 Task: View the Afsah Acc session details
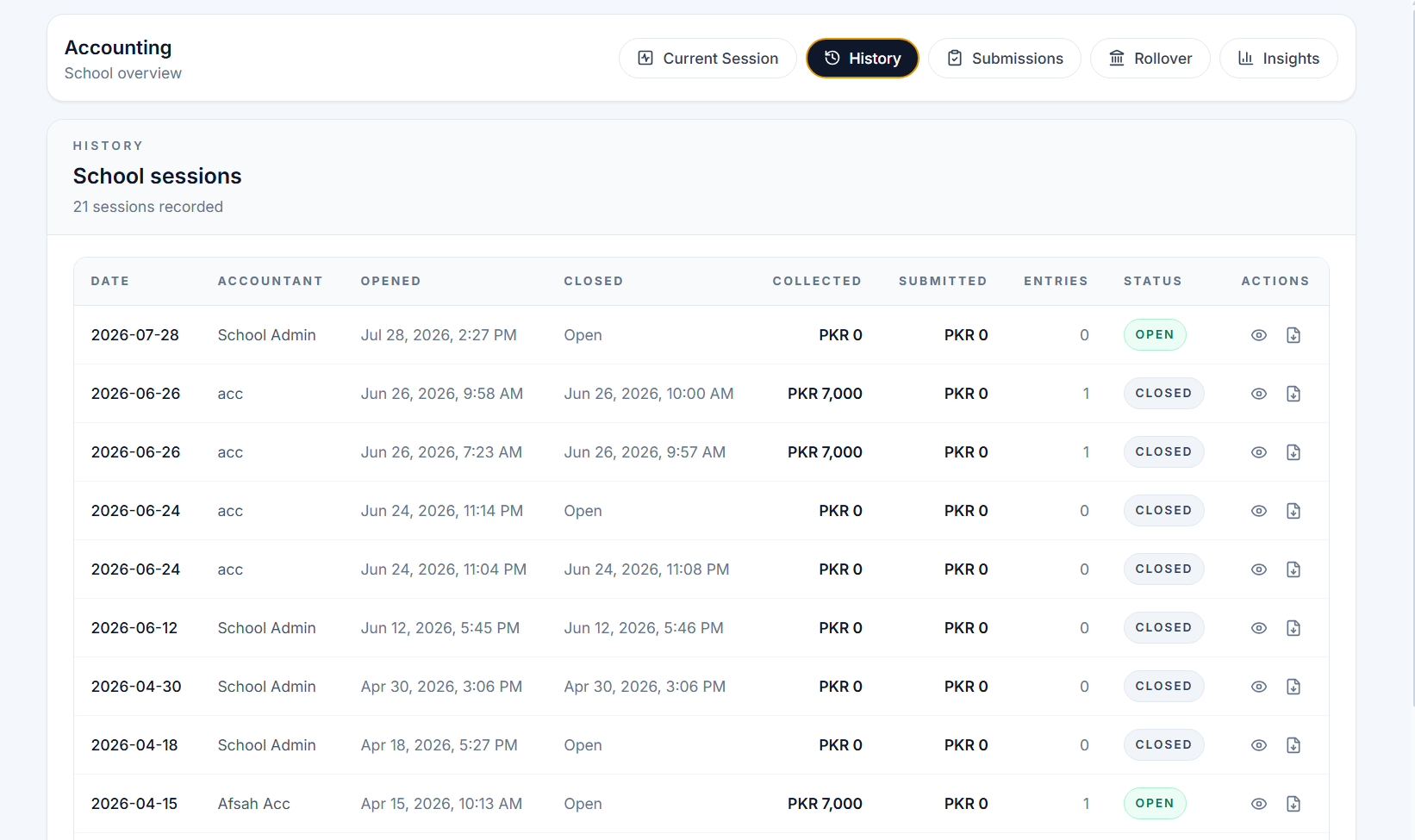[x=1259, y=804]
